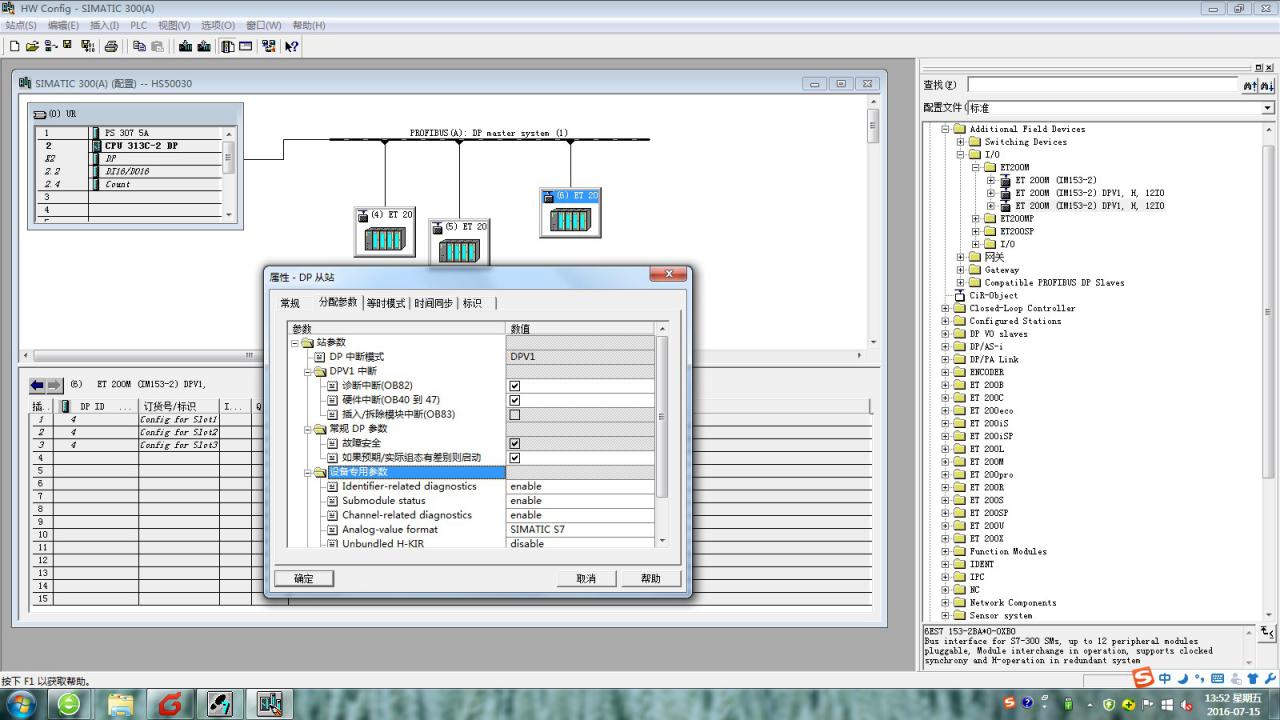Click the search-up binoculars icon in catalog
Screen dimensions: 1280x720
(x=1250, y=86)
